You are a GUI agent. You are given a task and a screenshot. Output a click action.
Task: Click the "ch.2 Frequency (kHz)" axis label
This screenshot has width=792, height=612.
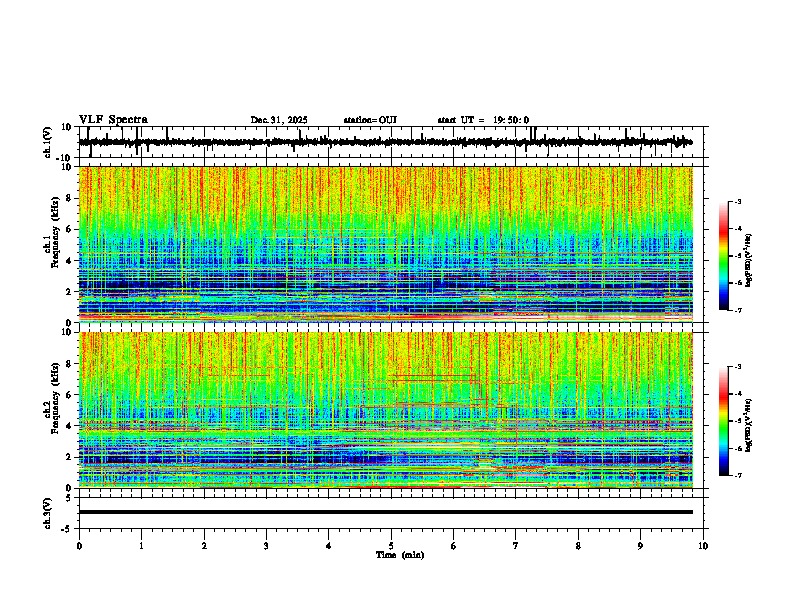51,398
